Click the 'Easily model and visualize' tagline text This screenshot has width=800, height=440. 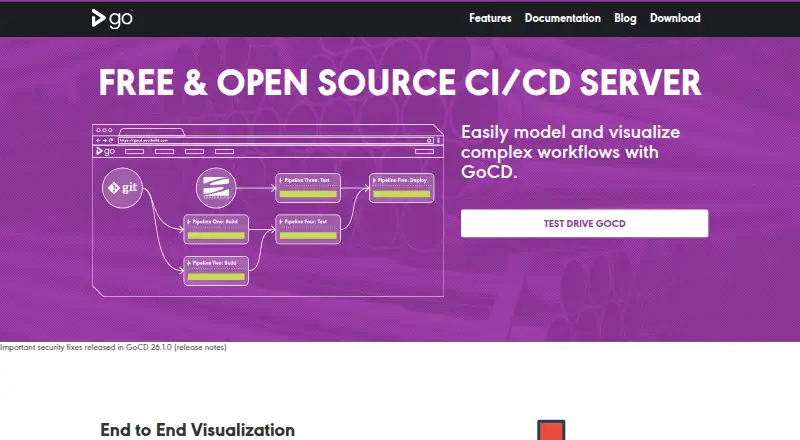[x=570, y=152]
